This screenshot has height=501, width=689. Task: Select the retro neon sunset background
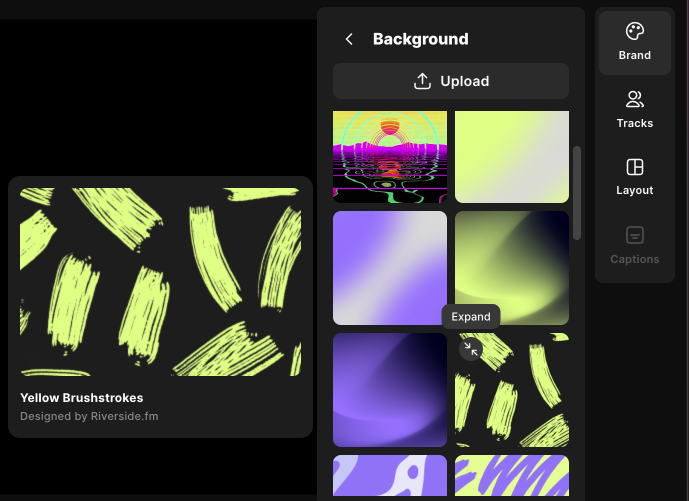(390, 156)
